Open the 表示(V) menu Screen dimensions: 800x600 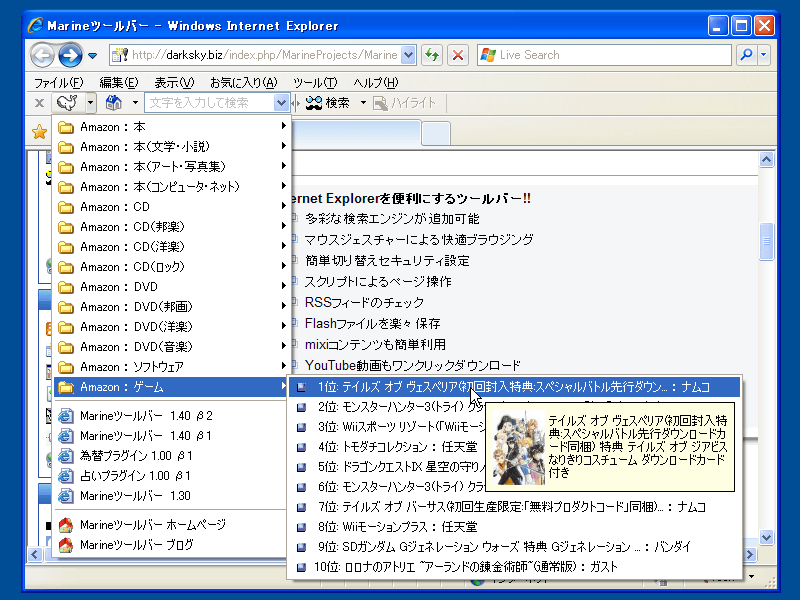coord(174,83)
